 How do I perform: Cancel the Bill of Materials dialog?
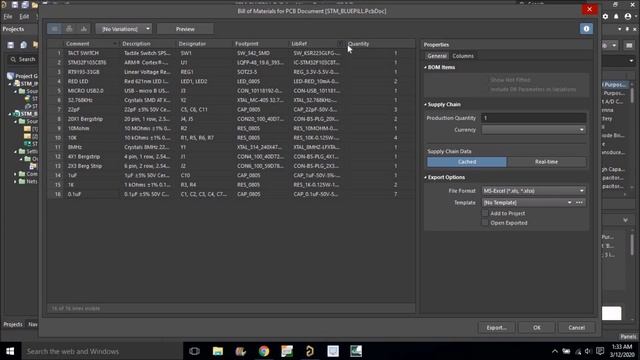pyautogui.click(x=576, y=327)
